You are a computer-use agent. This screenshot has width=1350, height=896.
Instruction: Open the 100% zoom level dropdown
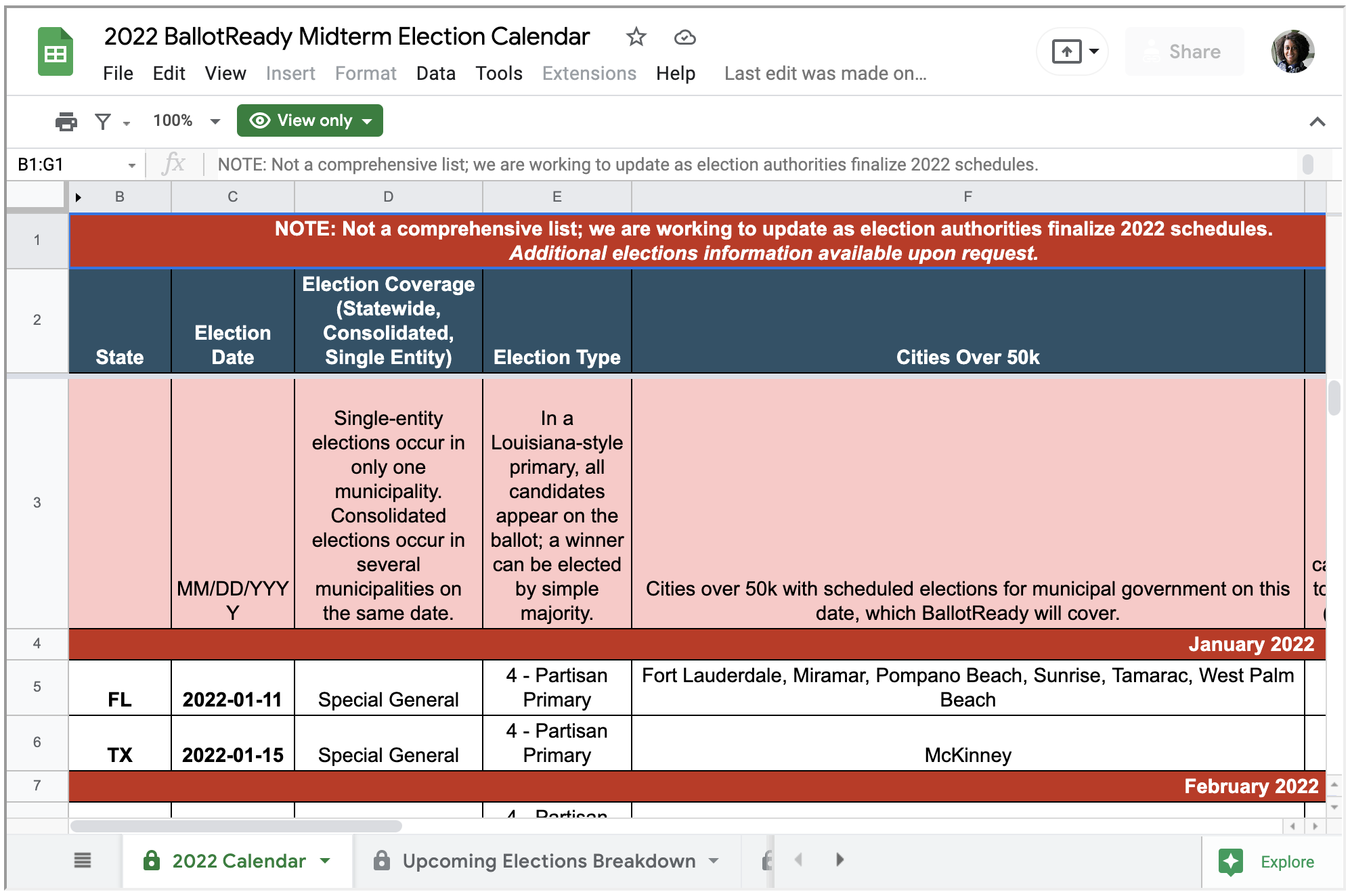[186, 121]
